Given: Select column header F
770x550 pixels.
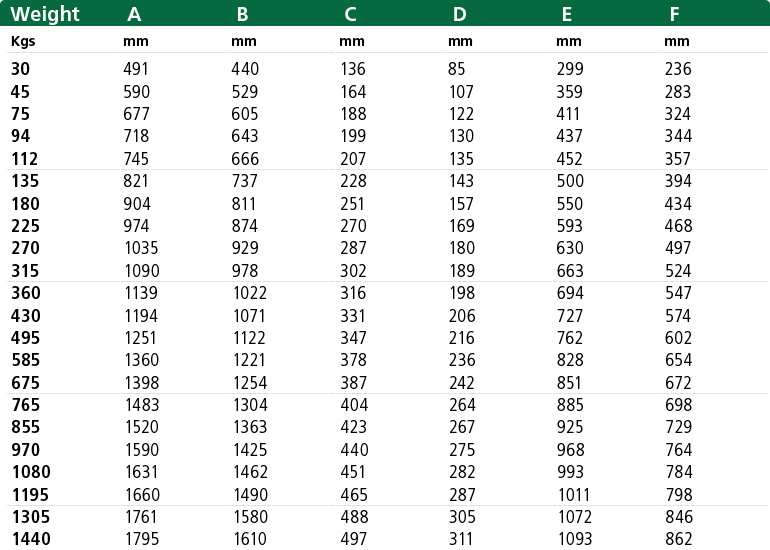Looking at the screenshot, I should click(674, 14).
